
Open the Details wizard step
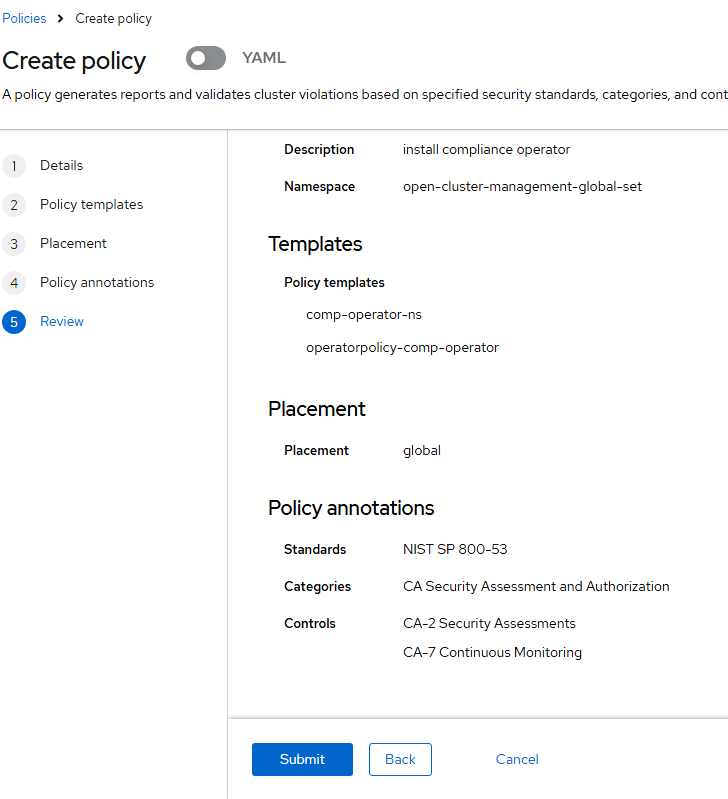(62, 166)
